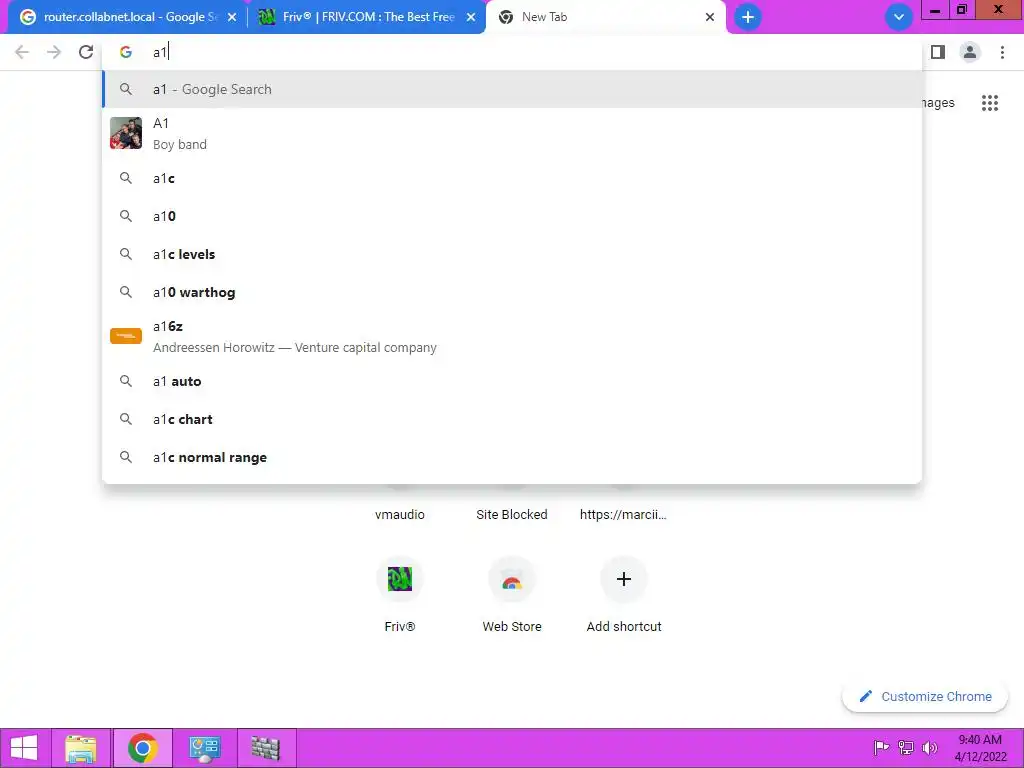
Task: Click the magnifier icon beside 'a10 warthog'
Action: click(126, 292)
